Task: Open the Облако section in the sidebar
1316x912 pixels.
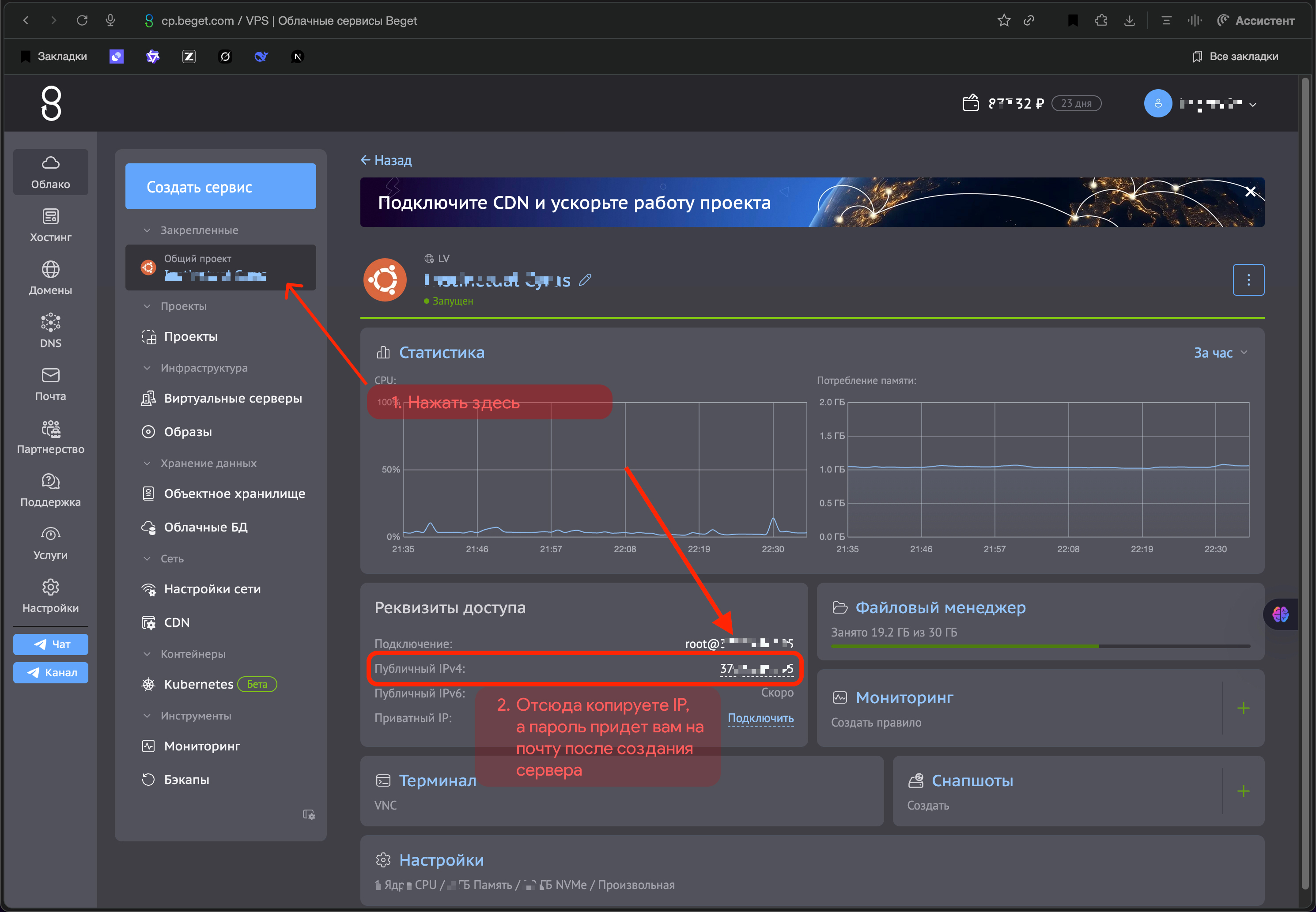Action: pyautogui.click(x=50, y=172)
